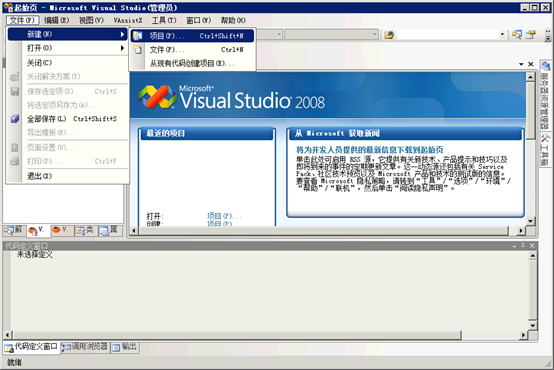
Task: Expand the 打开 submenu arrow
Action: (x=122, y=48)
